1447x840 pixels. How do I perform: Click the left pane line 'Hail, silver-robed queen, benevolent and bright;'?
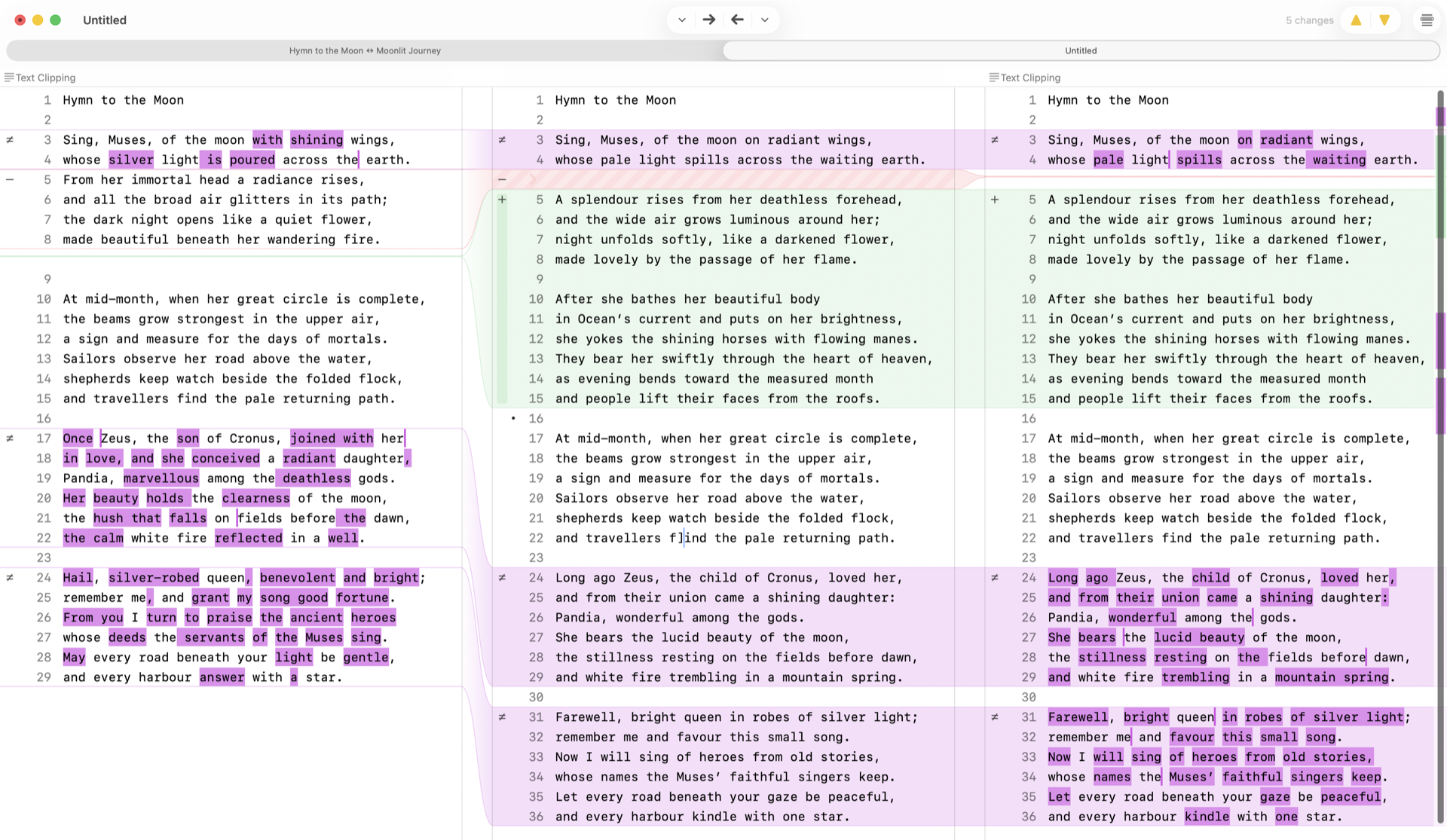(244, 577)
